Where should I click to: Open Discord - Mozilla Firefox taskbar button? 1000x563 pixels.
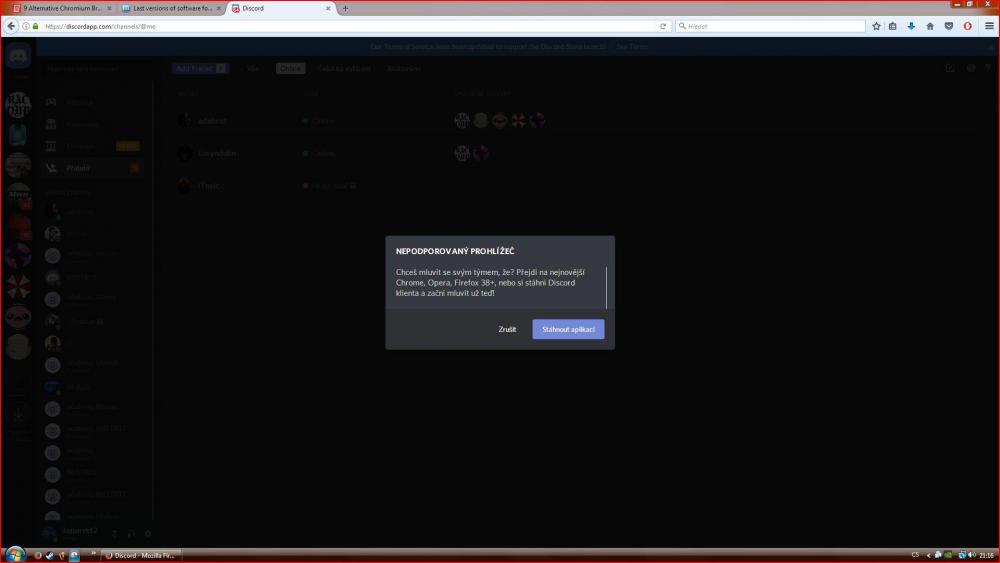pos(142,555)
